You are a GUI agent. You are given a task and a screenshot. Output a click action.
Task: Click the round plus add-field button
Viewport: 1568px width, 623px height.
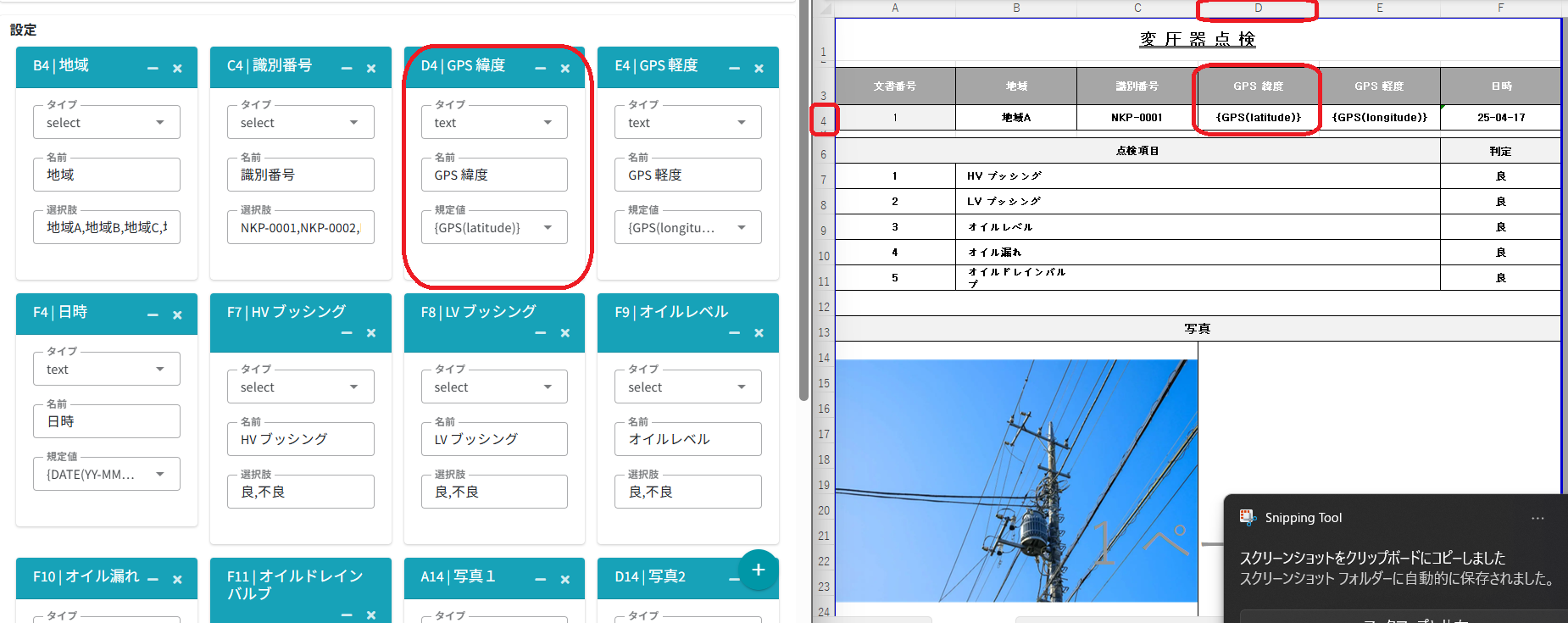pos(759,570)
